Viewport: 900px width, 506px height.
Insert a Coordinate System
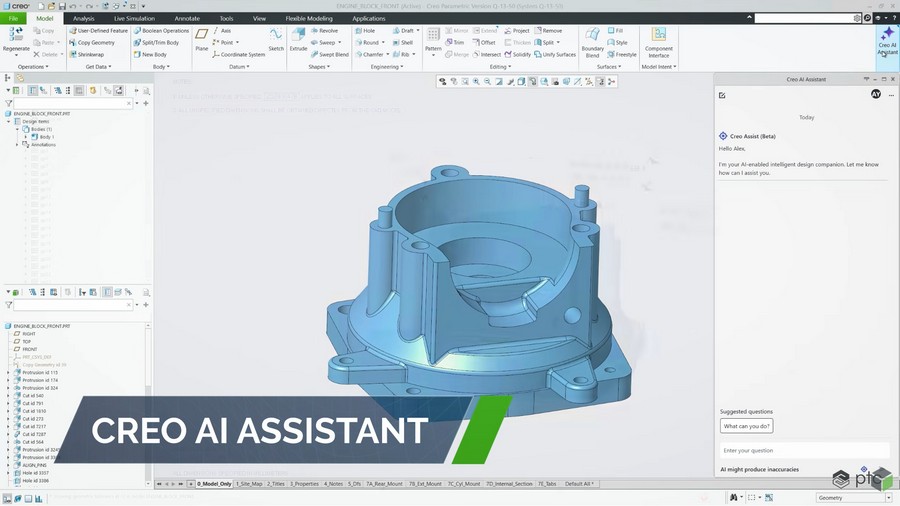[238, 55]
